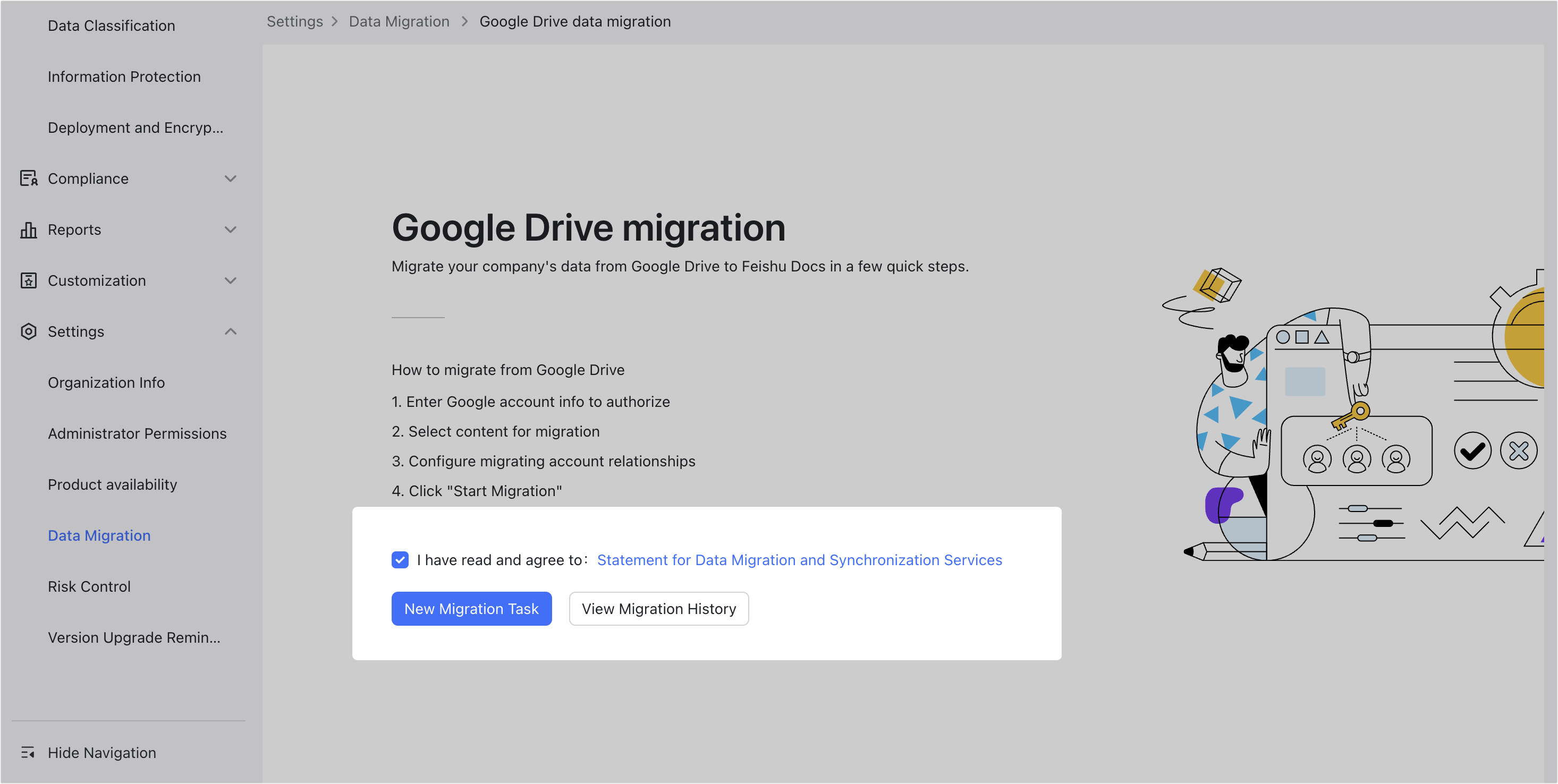Click the Customization star icon
Viewport: 1558px width, 784px height.
tap(28, 280)
